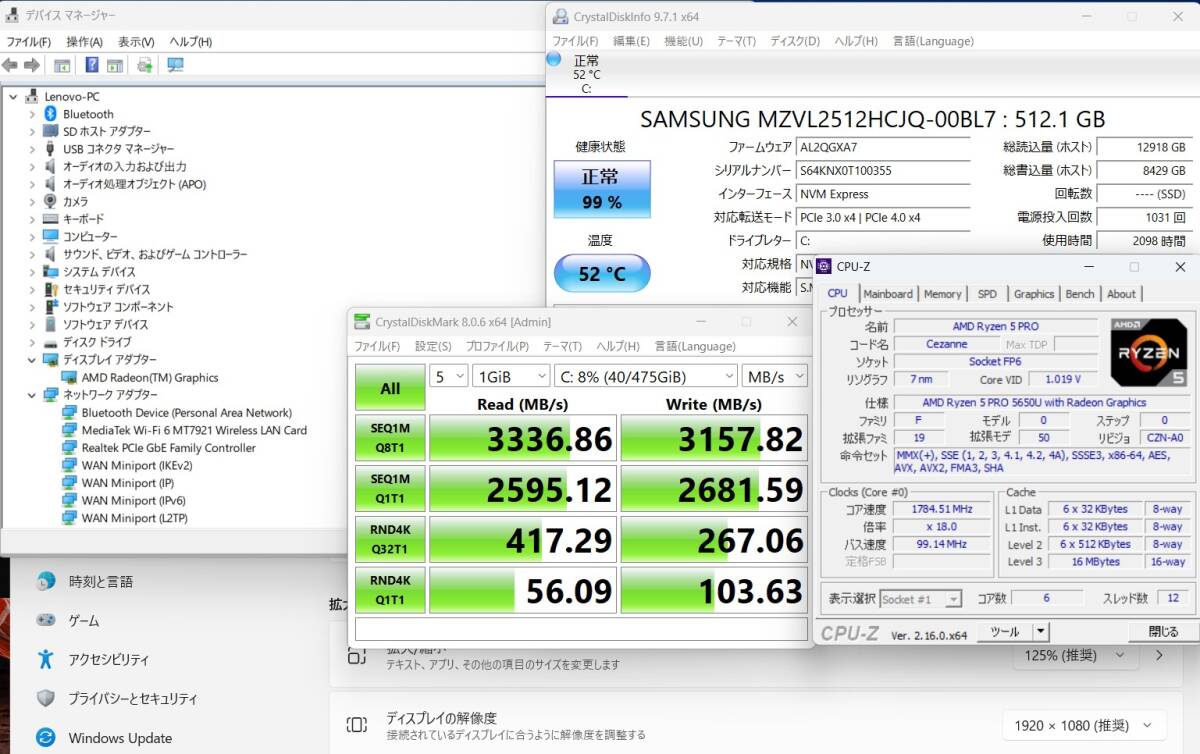Expand the keyboard (キーボード) device category
Image resolution: width=1200 pixels, height=754 pixels.
click(x=32, y=219)
